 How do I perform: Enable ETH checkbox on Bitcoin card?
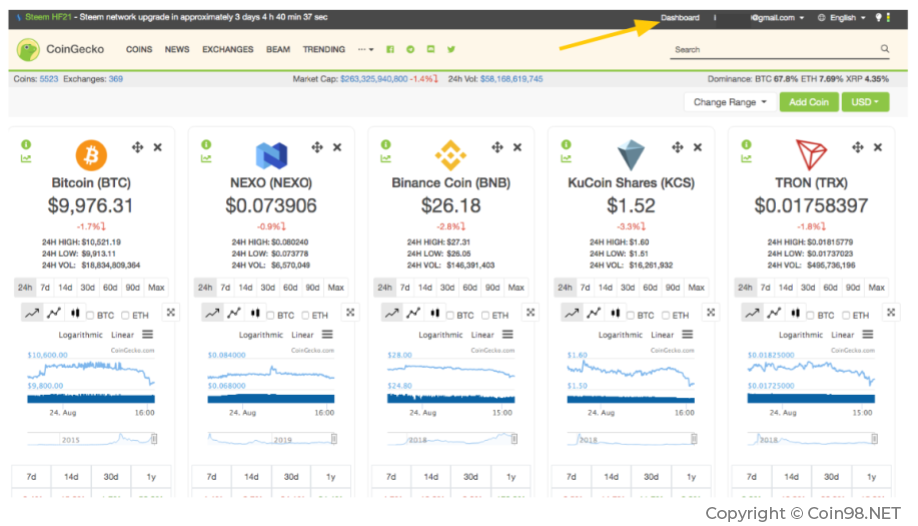click(125, 316)
